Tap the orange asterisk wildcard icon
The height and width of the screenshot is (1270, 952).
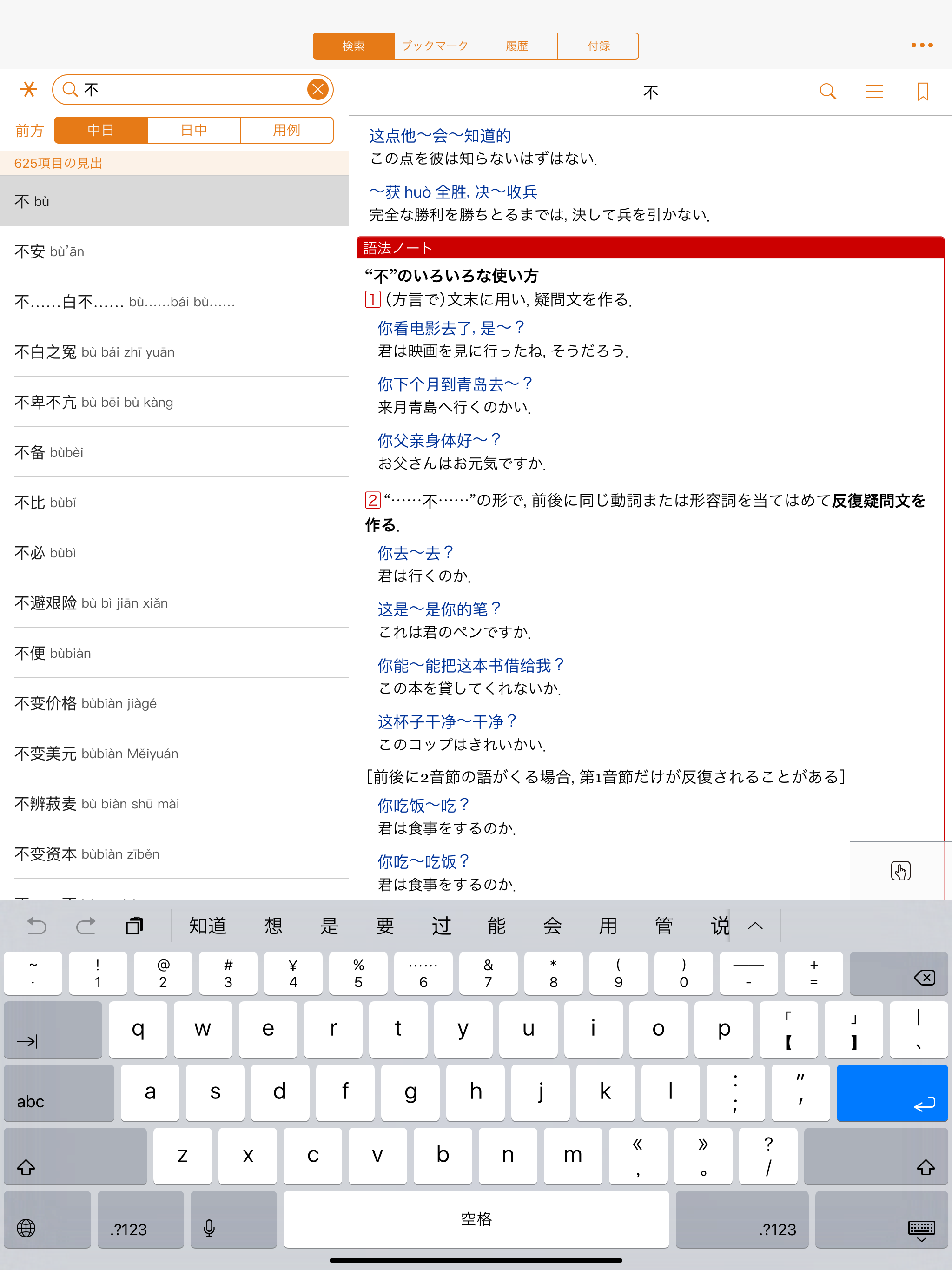pos(29,90)
